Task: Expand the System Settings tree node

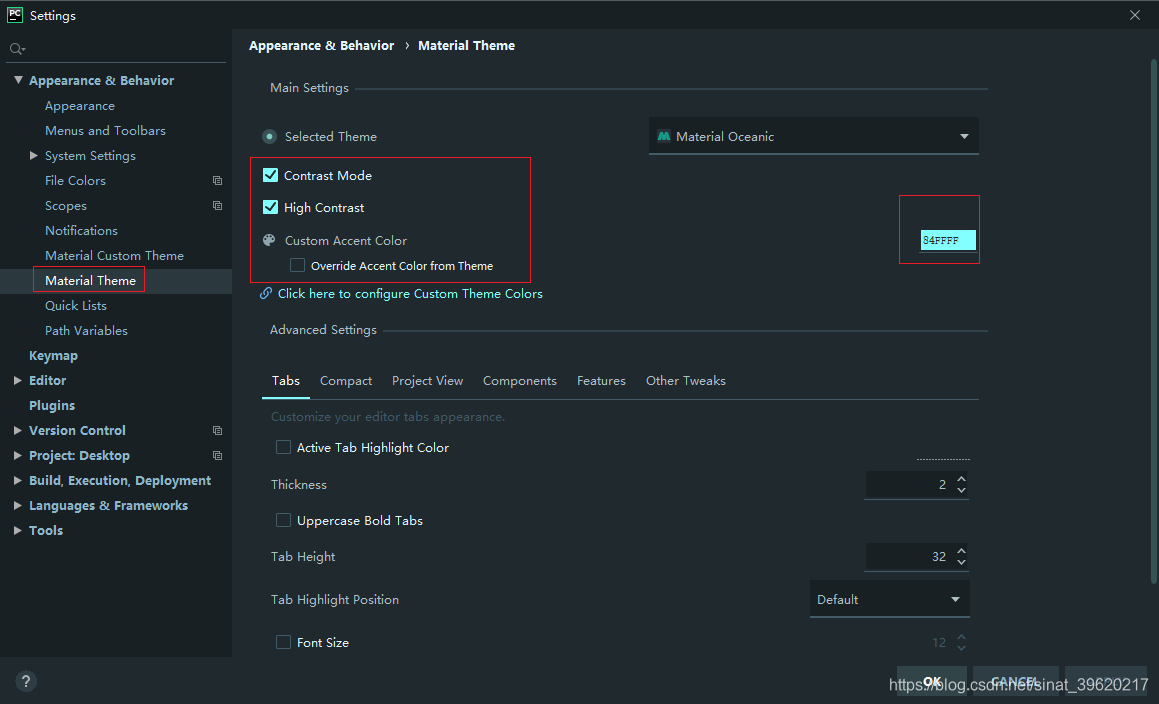Action: click(x=34, y=155)
